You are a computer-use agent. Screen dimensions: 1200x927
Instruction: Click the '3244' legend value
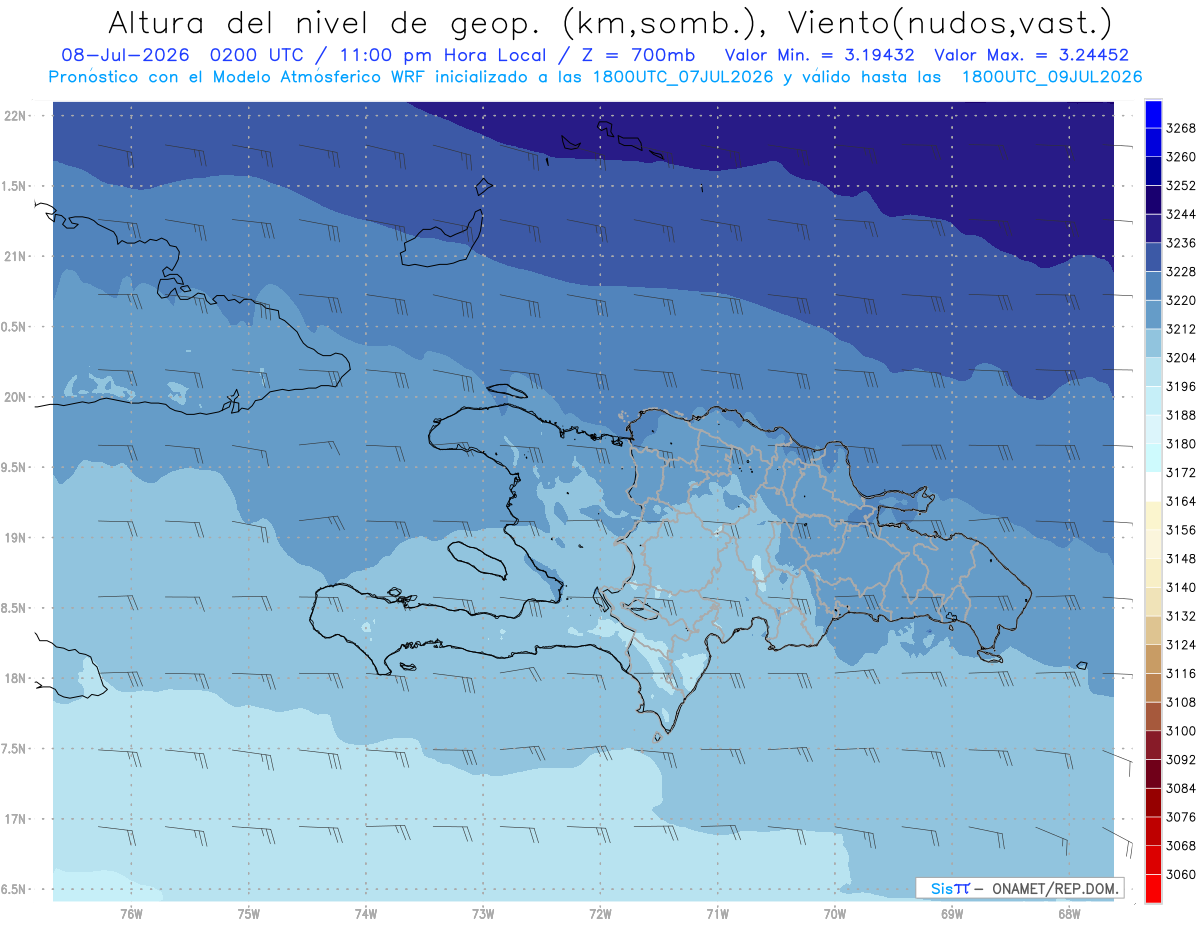(x=1181, y=214)
